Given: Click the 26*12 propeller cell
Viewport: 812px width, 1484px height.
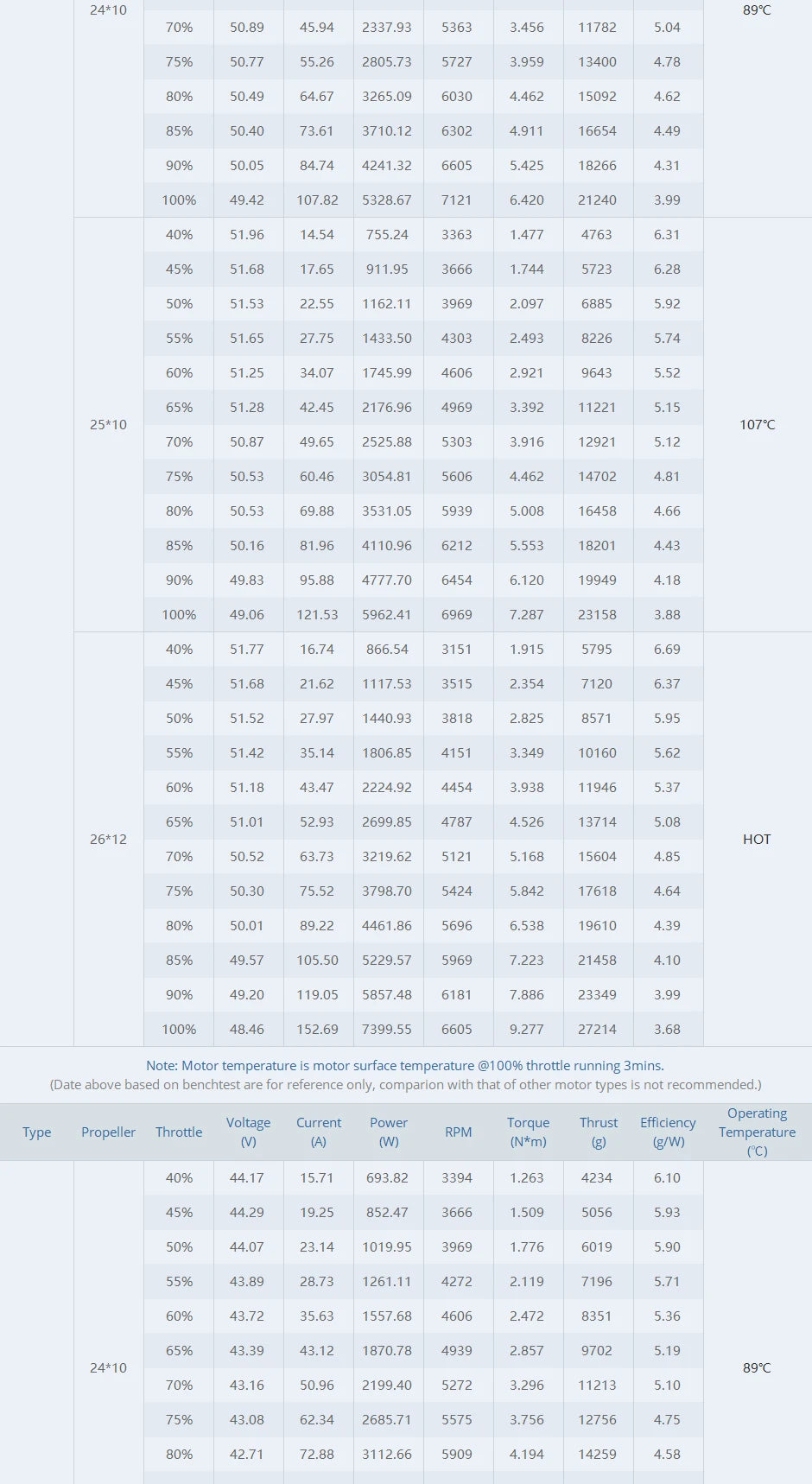Looking at the screenshot, I should pyautogui.click(x=108, y=839).
